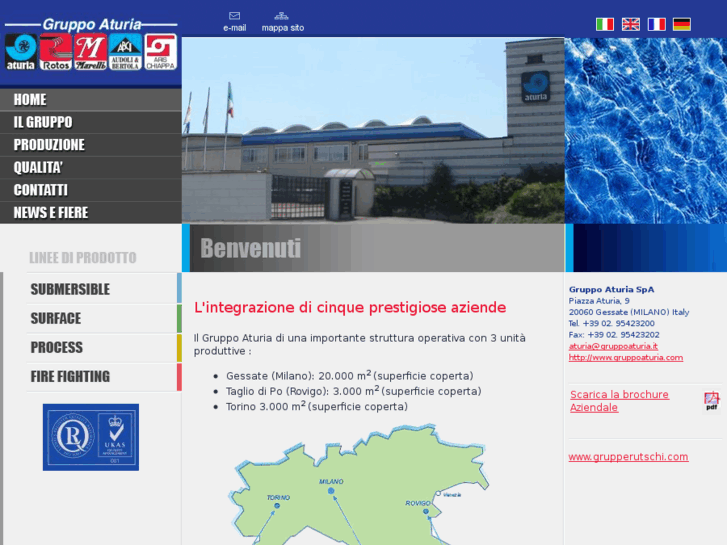Click the Audoli & Bertola logo
This screenshot has width=727, height=545.
[x=125, y=52]
